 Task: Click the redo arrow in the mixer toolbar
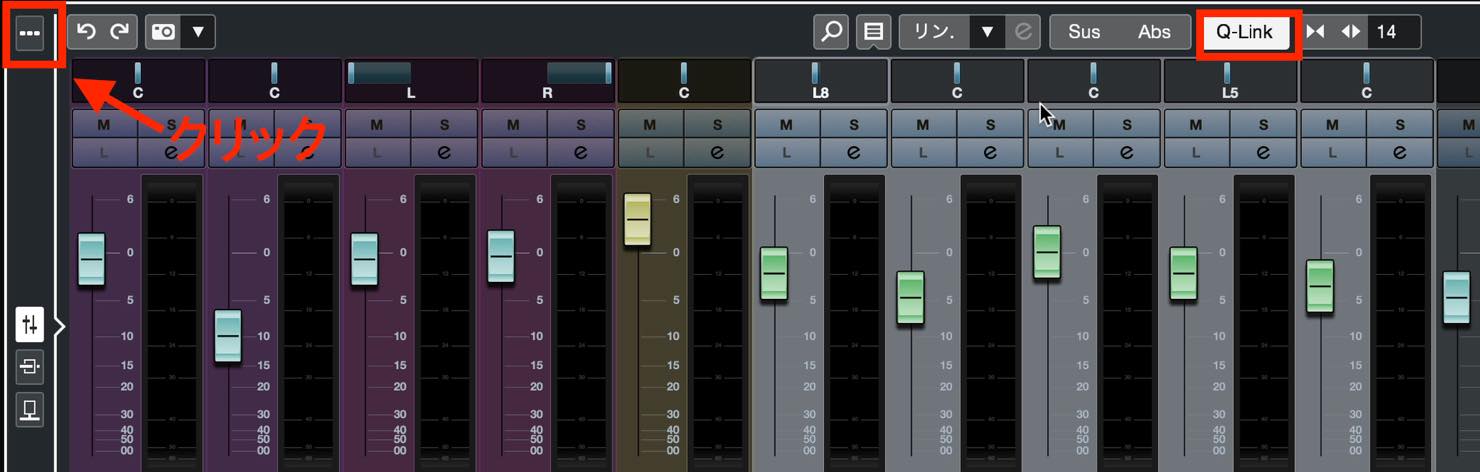coord(119,32)
